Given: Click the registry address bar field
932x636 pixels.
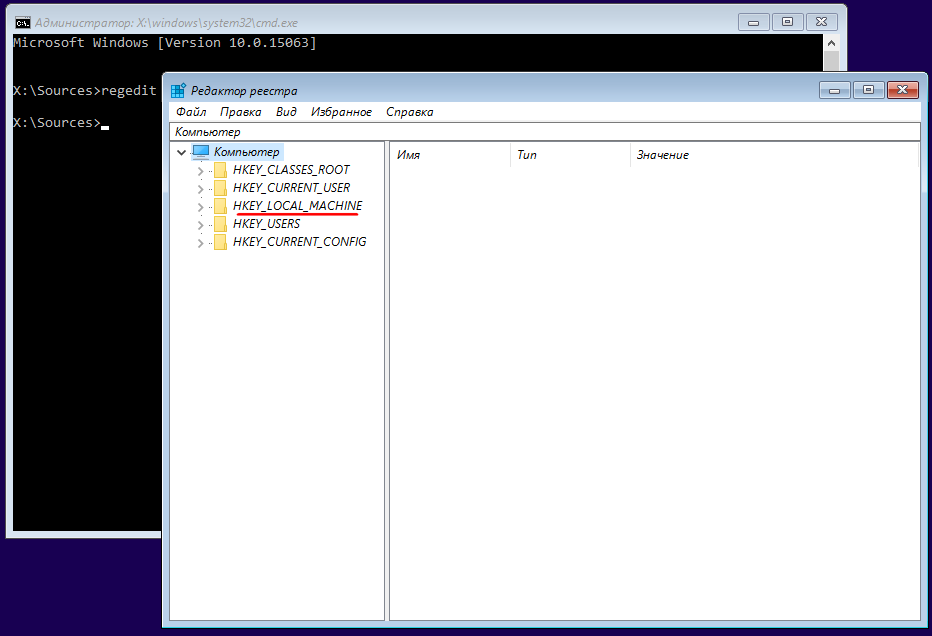Looking at the screenshot, I should 544,132.
